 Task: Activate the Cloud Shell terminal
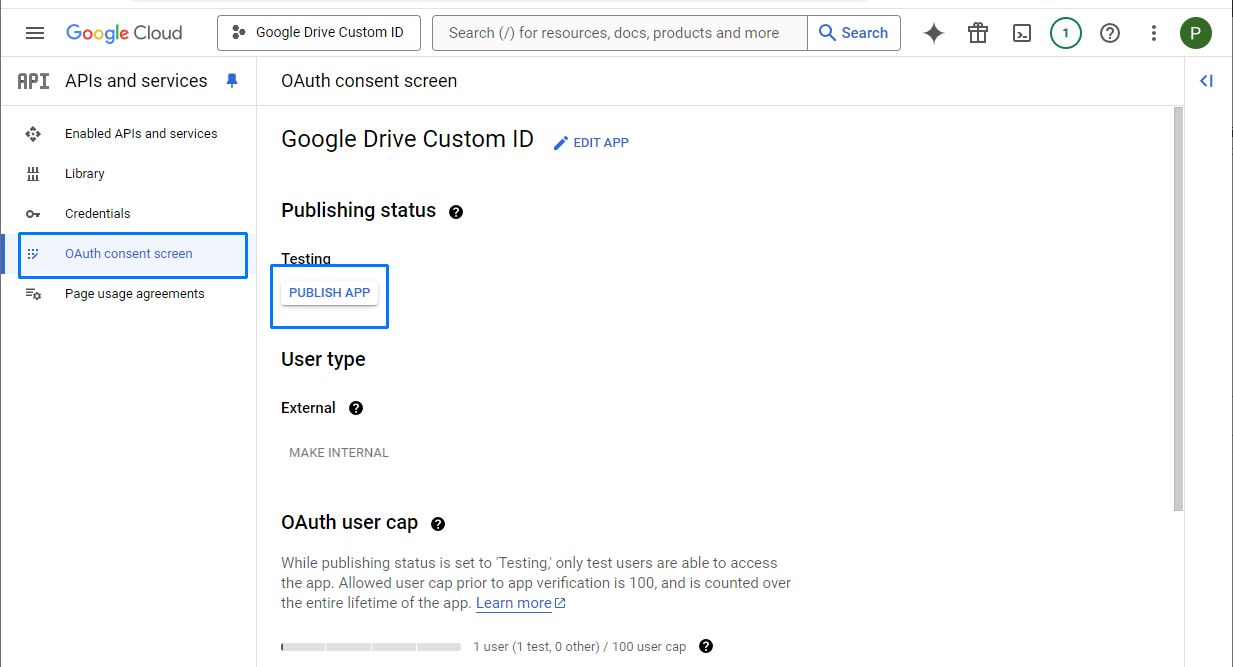coord(1021,33)
